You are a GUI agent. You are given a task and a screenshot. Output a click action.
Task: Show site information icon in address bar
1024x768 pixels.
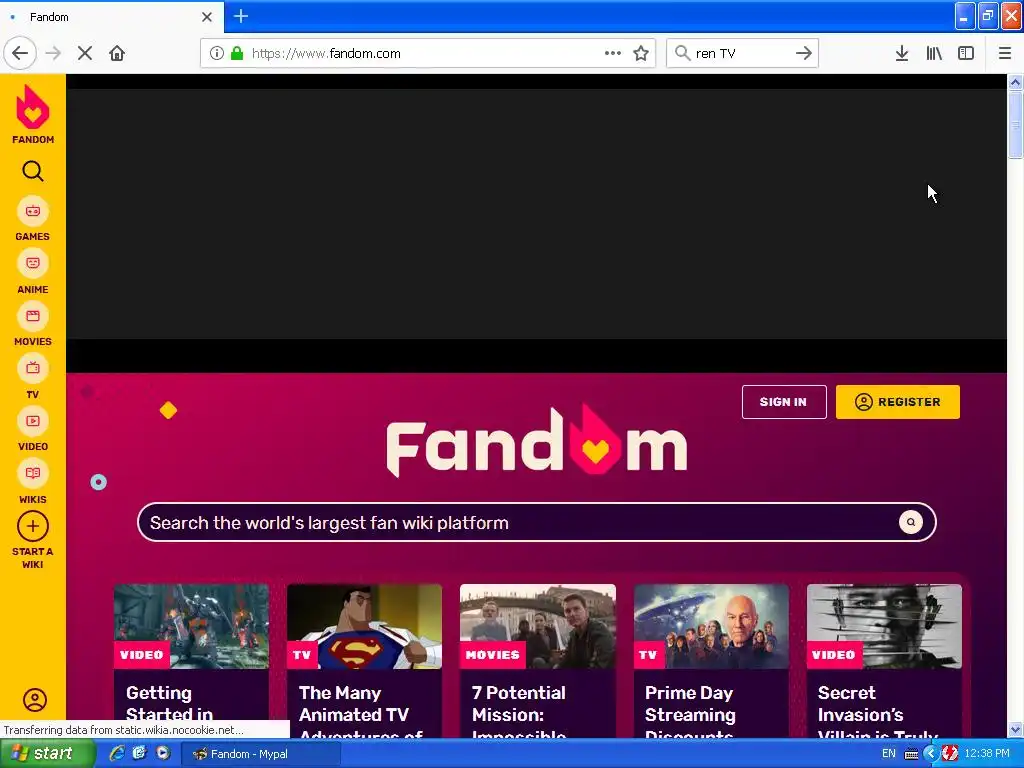[217, 54]
